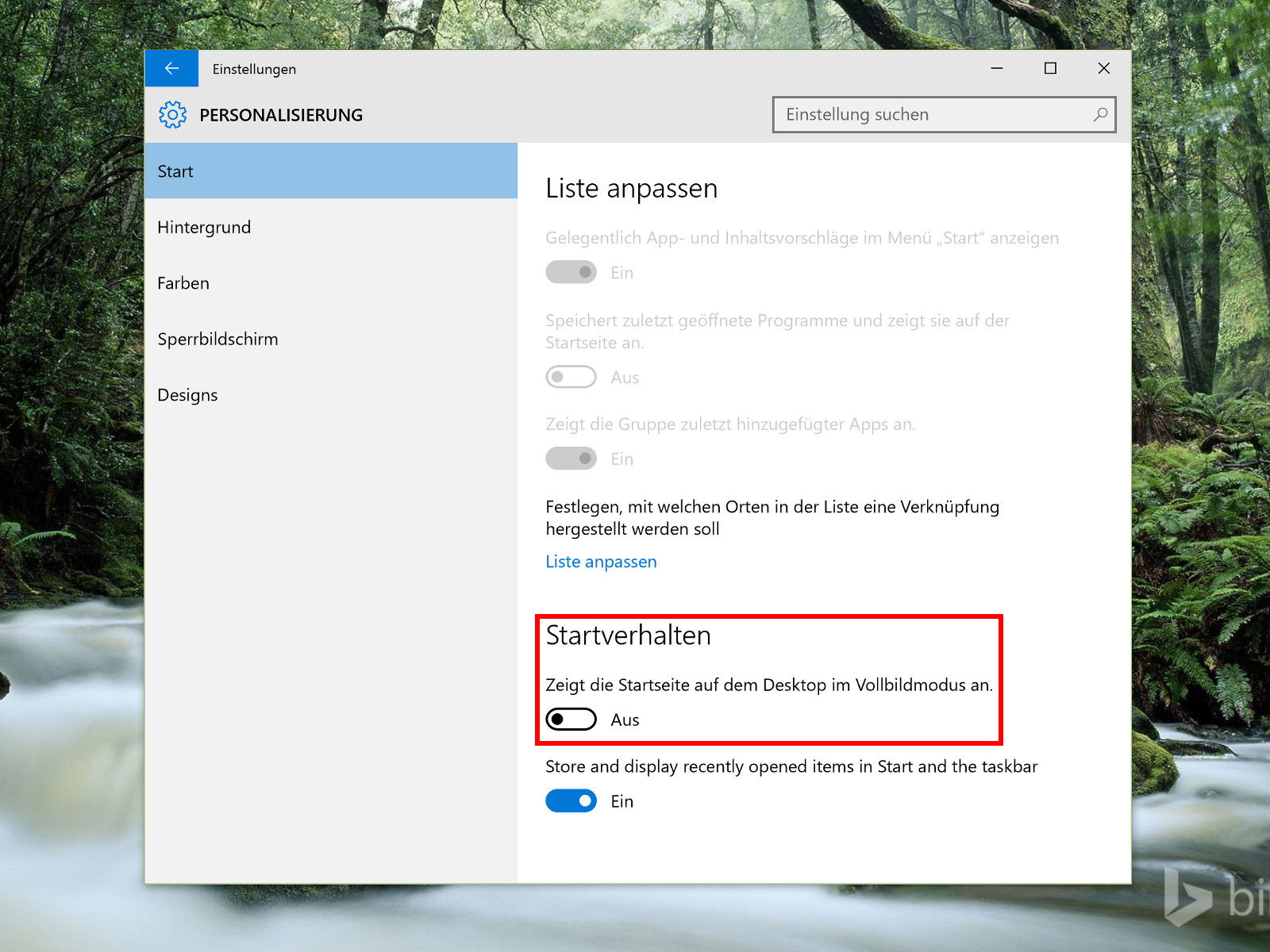Viewport: 1270px width, 952px height.
Task: Click the Personalisierung gear icon
Action: click(x=172, y=115)
